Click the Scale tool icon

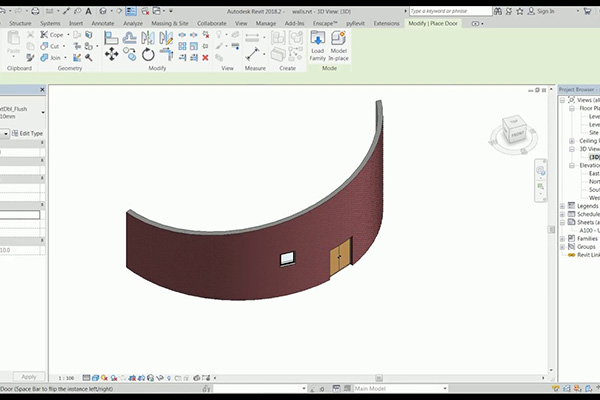click(194, 46)
